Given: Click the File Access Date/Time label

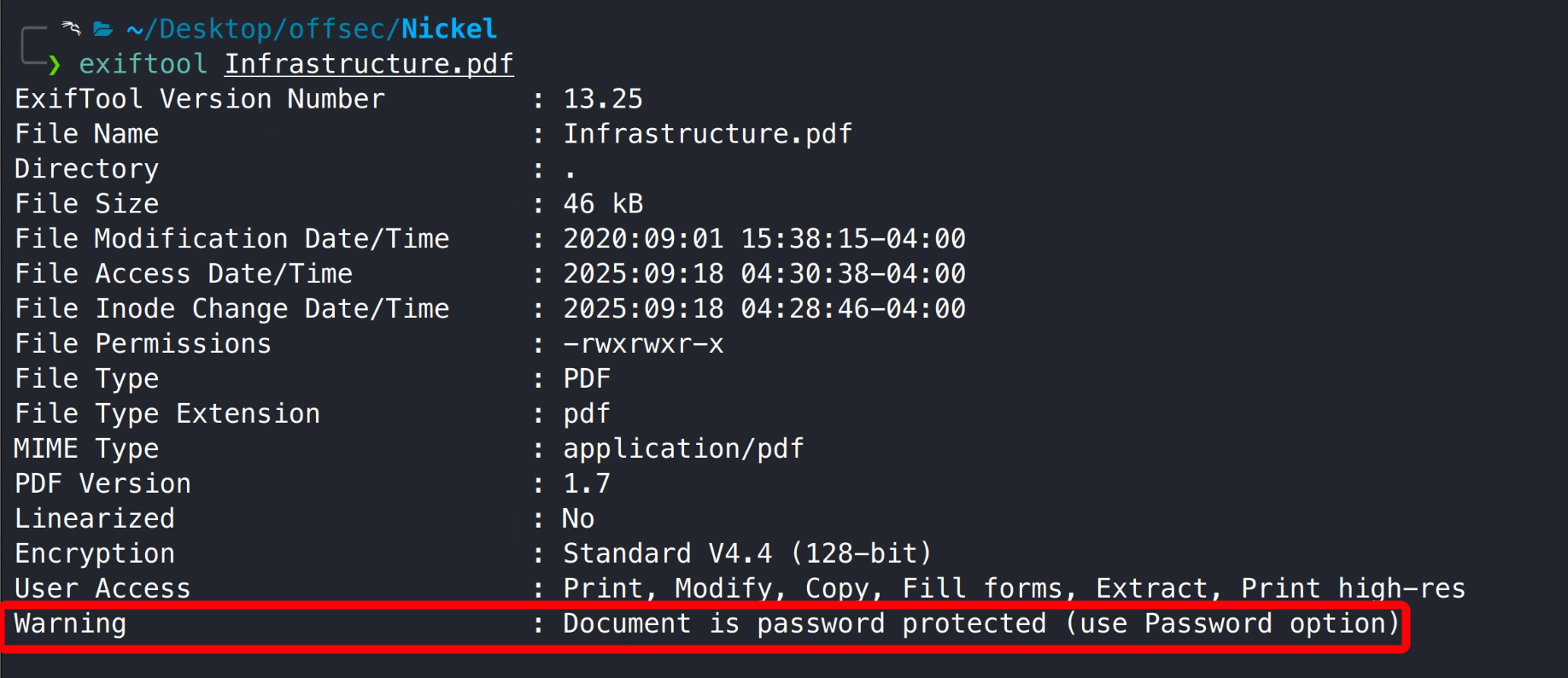Looking at the screenshot, I should pyautogui.click(x=184, y=274).
